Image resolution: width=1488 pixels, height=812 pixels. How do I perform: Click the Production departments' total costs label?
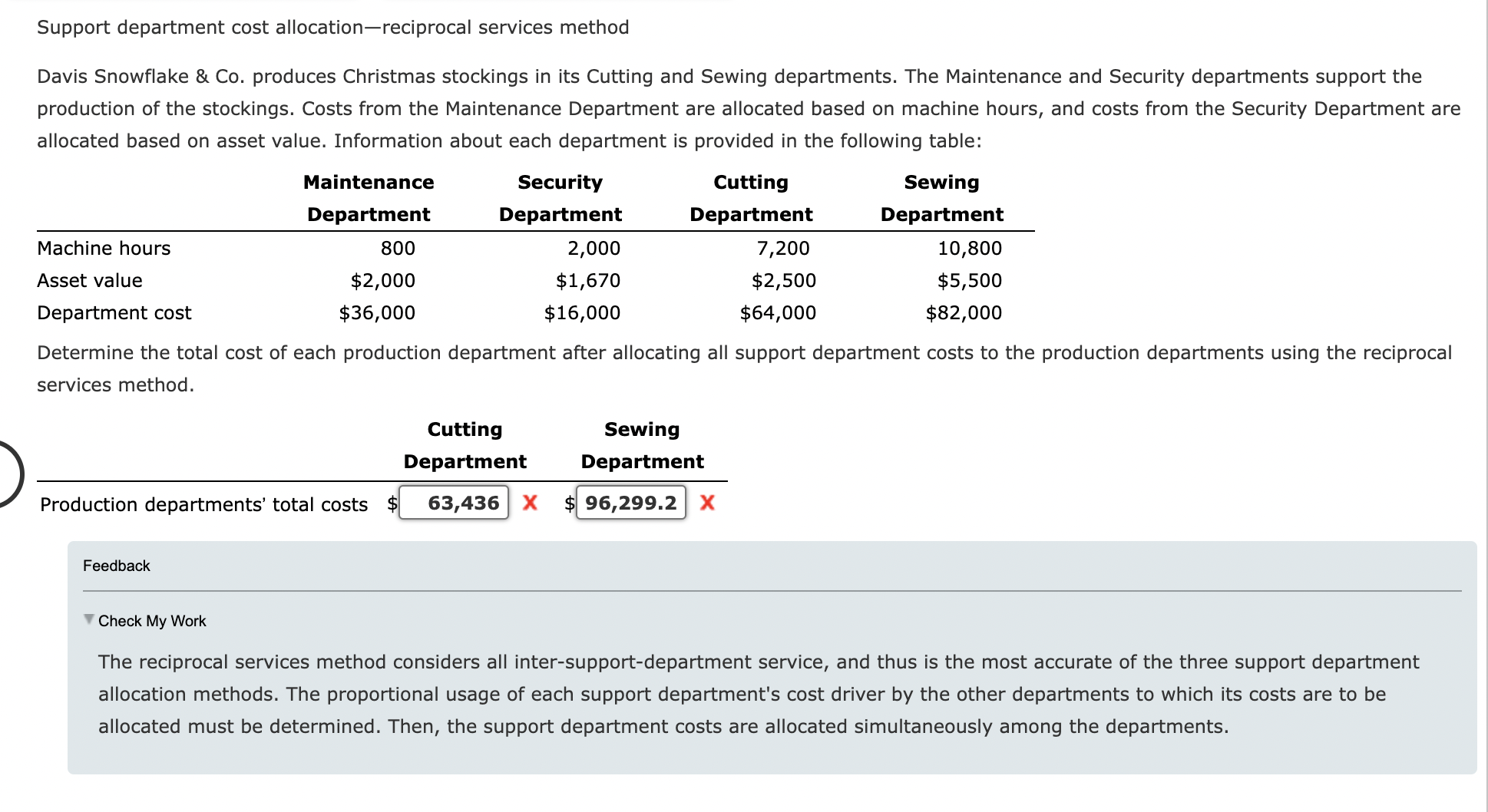[x=204, y=504]
